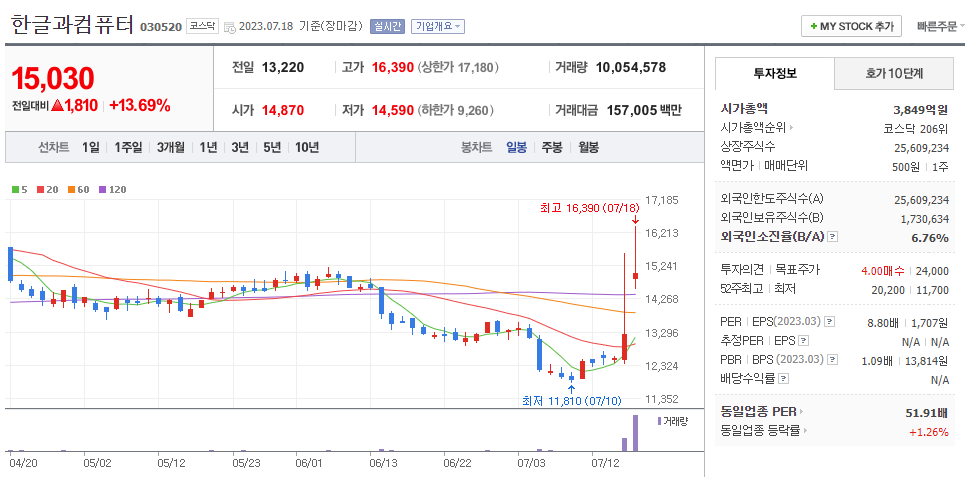This screenshot has height=477, width=978.
Task: Click help icon next to 외국인소진율(B/A)
Action: click(833, 237)
